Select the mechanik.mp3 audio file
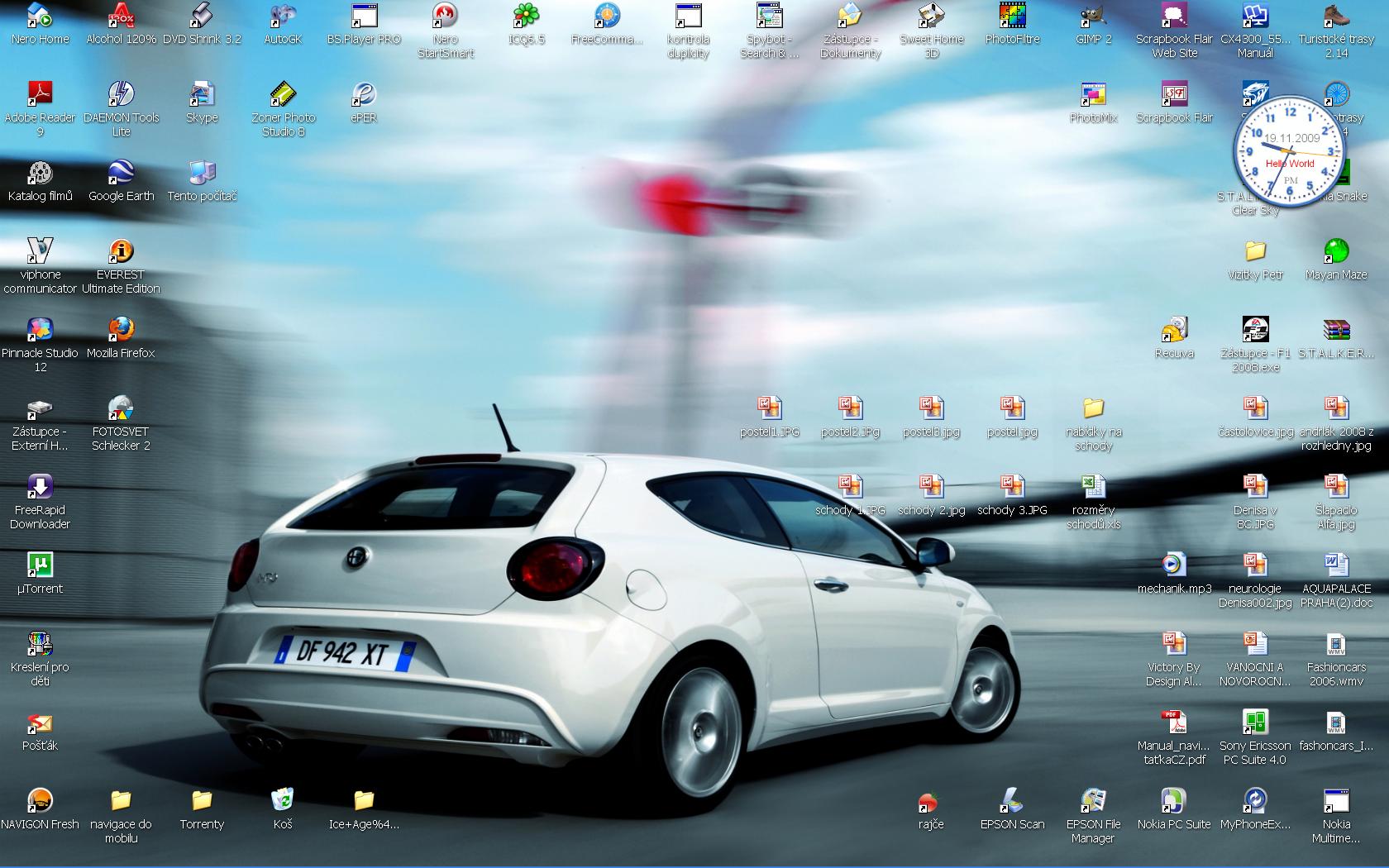This screenshot has width=1389, height=868. pos(1174,565)
